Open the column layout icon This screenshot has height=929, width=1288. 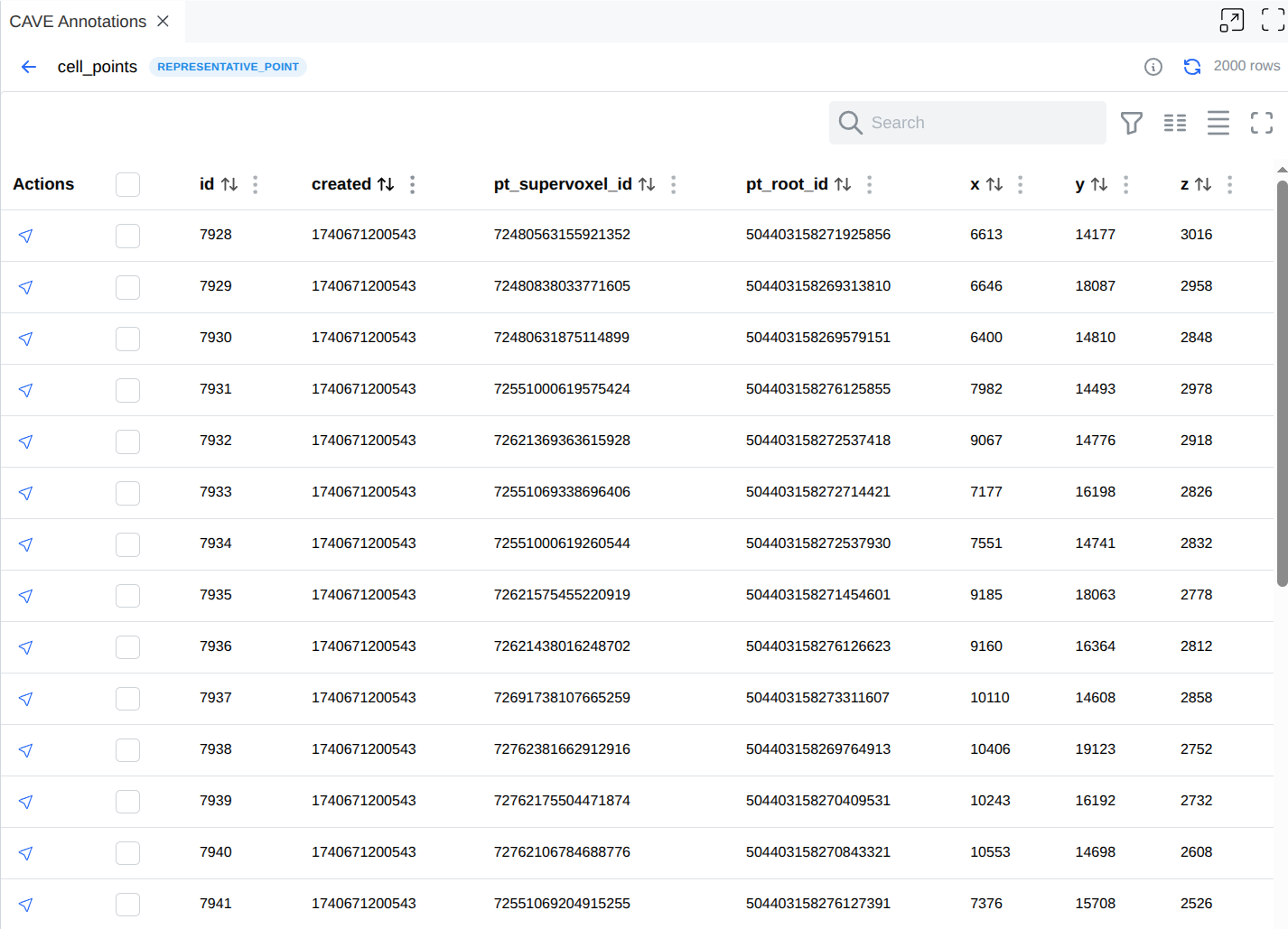[x=1175, y=123]
